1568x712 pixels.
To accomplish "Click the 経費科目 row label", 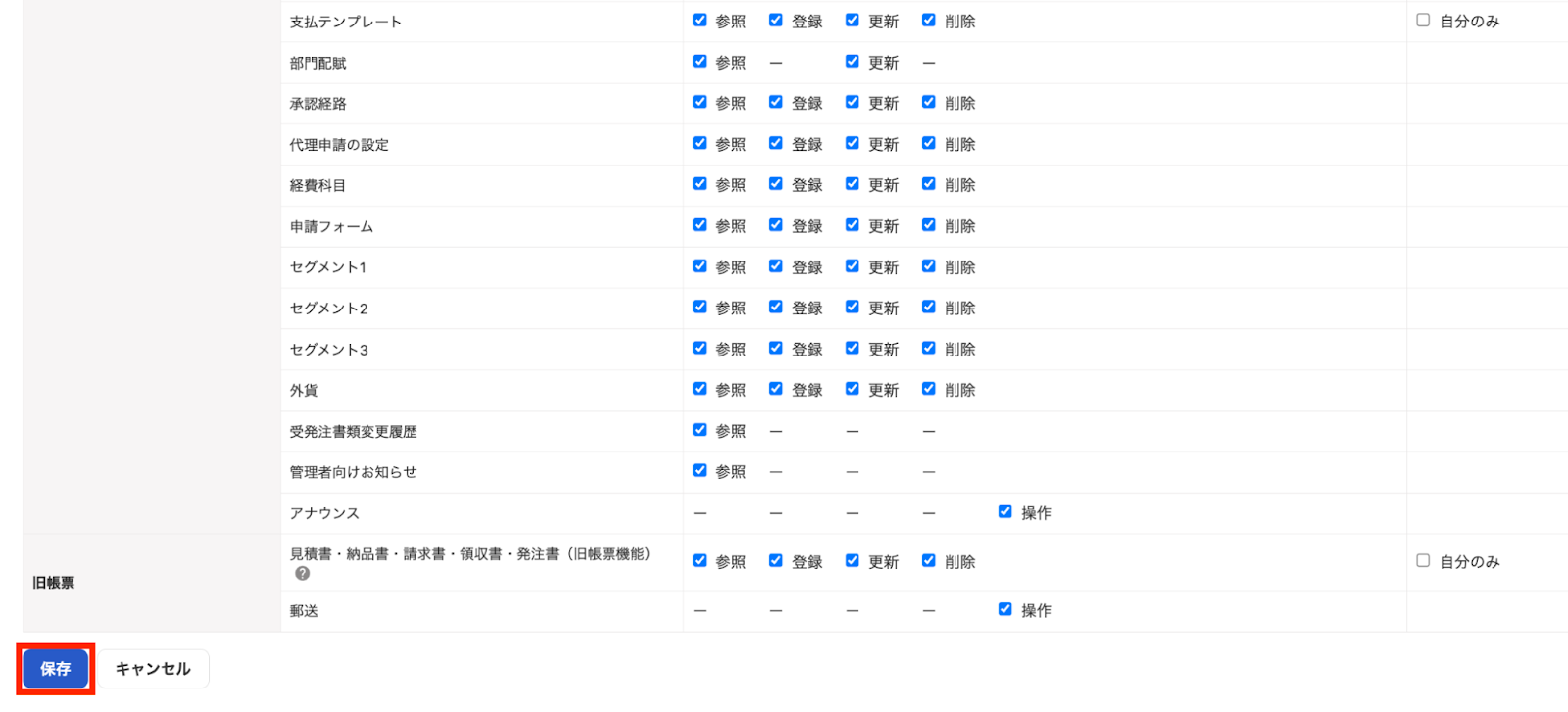I will pos(318,186).
